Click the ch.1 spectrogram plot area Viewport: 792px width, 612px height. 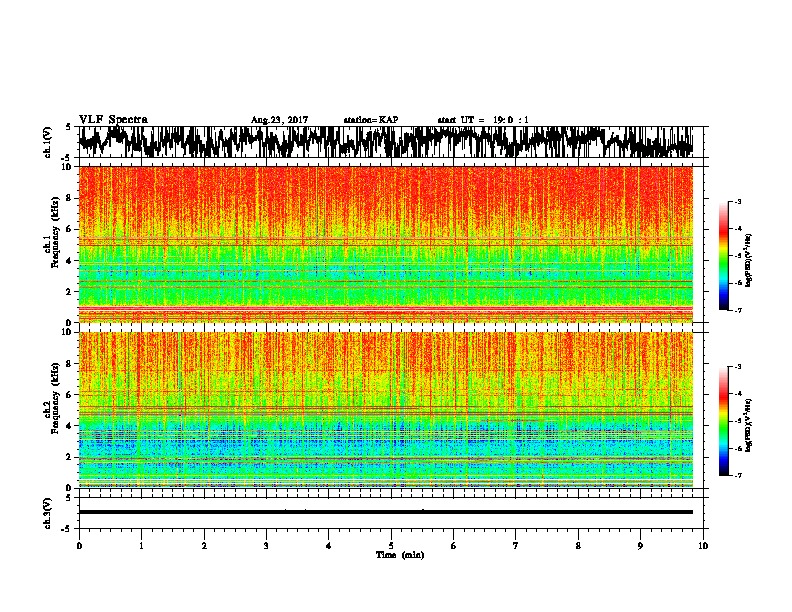pyautogui.click(x=386, y=244)
